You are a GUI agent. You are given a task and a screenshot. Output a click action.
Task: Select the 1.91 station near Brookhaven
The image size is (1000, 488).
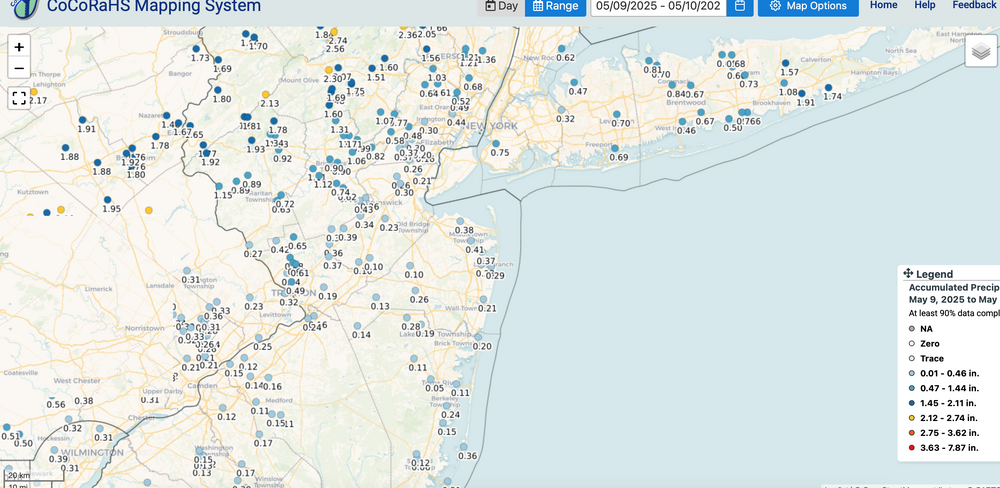tap(802, 94)
